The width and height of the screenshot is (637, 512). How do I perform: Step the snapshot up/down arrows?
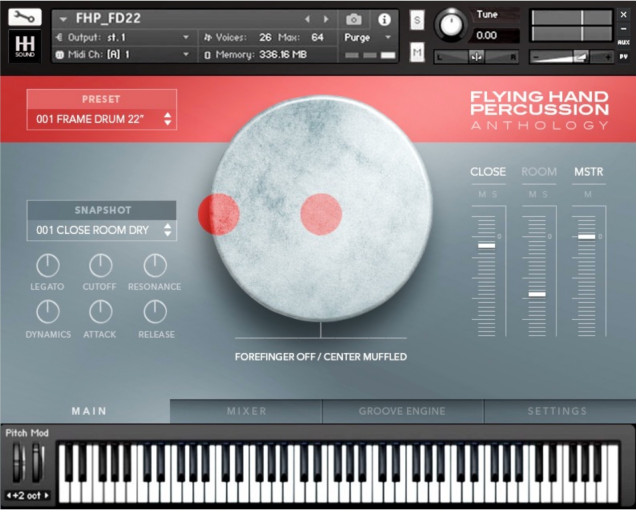click(167, 230)
